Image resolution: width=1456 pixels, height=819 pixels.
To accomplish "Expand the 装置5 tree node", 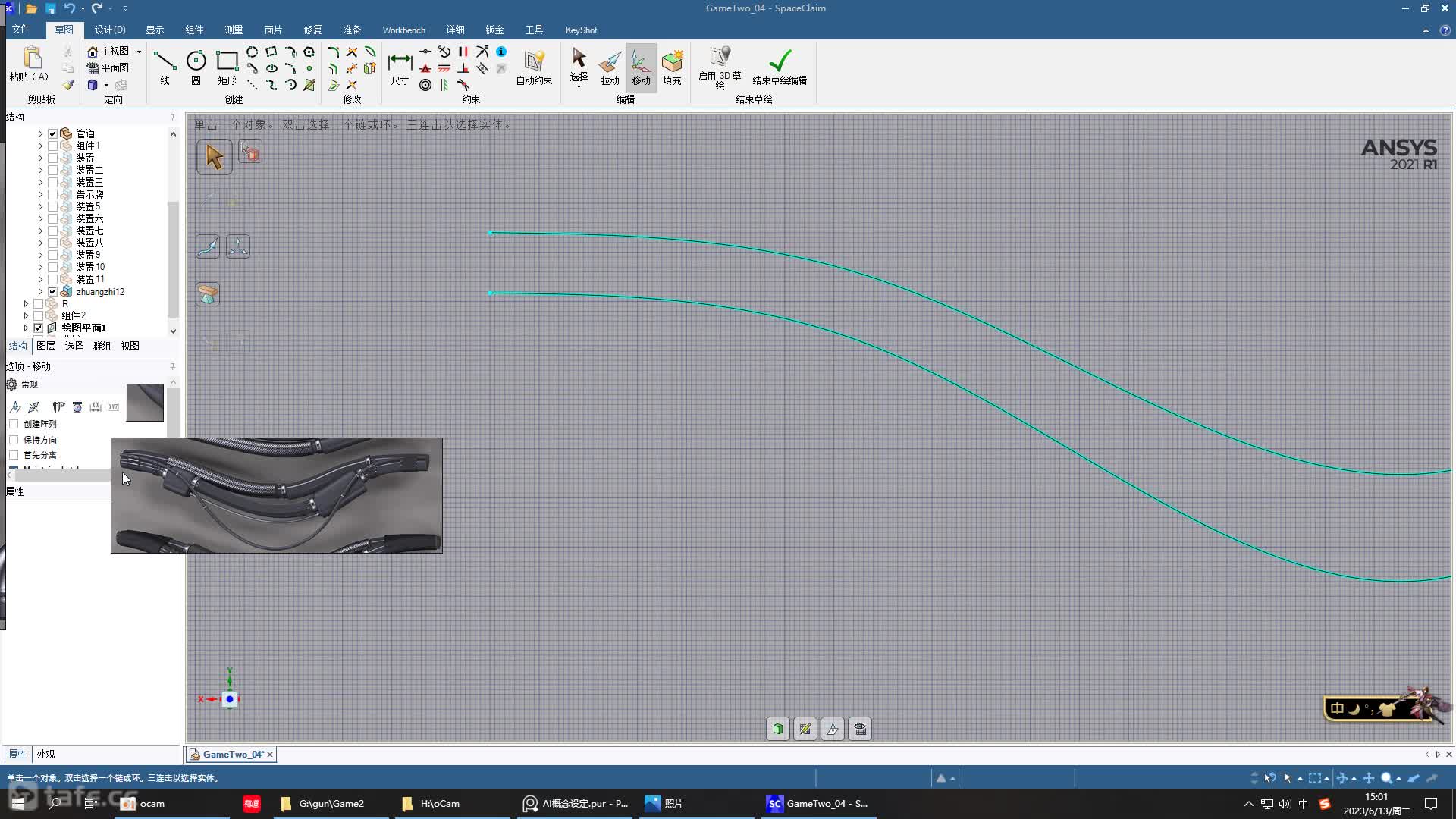I will (40, 206).
